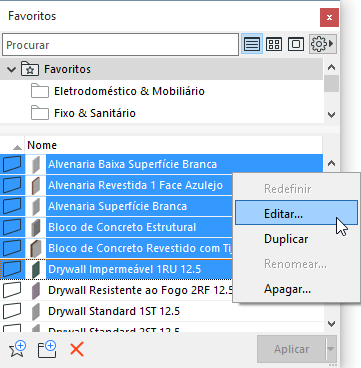The width and height of the screenshot is (361, 368).
Task: Click the new favorite star icon
Action: [17, 349]
